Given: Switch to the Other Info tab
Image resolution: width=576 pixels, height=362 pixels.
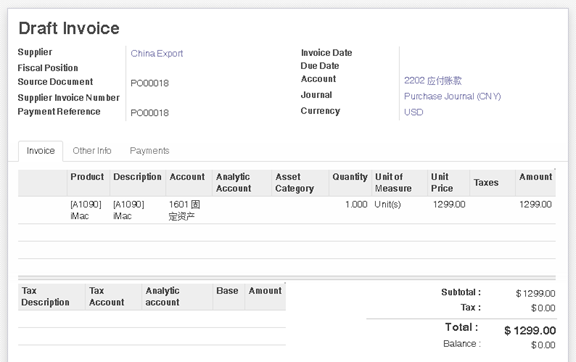Looking at the screenshot, I should (x=92, y=151).
